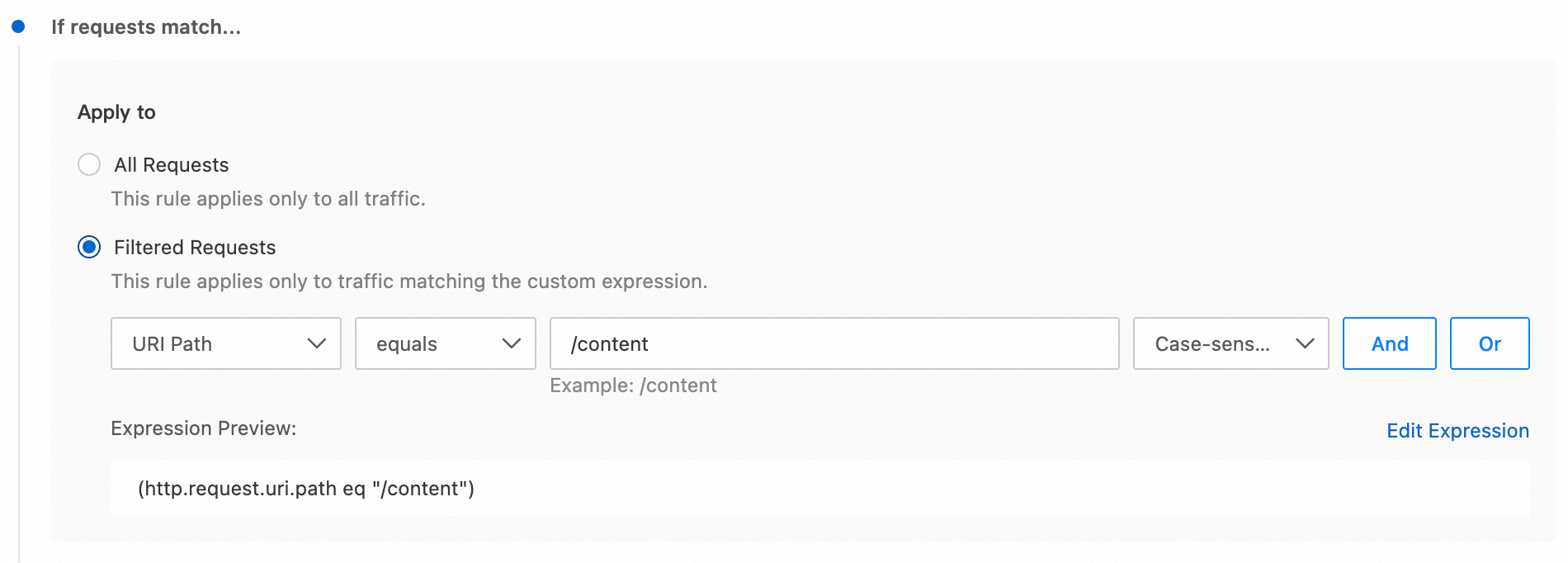Click the chevron arrow beside equals
The width and height of the screenshot is (1568, 563).
pos(512,343)
